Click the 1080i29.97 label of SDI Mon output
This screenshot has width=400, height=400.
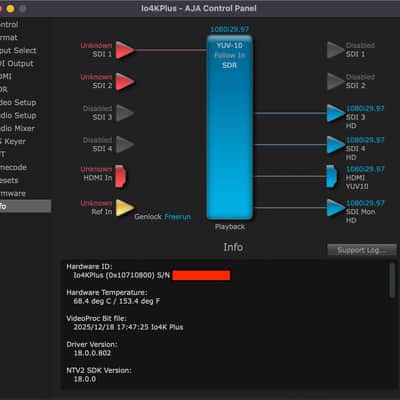(x=365, y=203)
